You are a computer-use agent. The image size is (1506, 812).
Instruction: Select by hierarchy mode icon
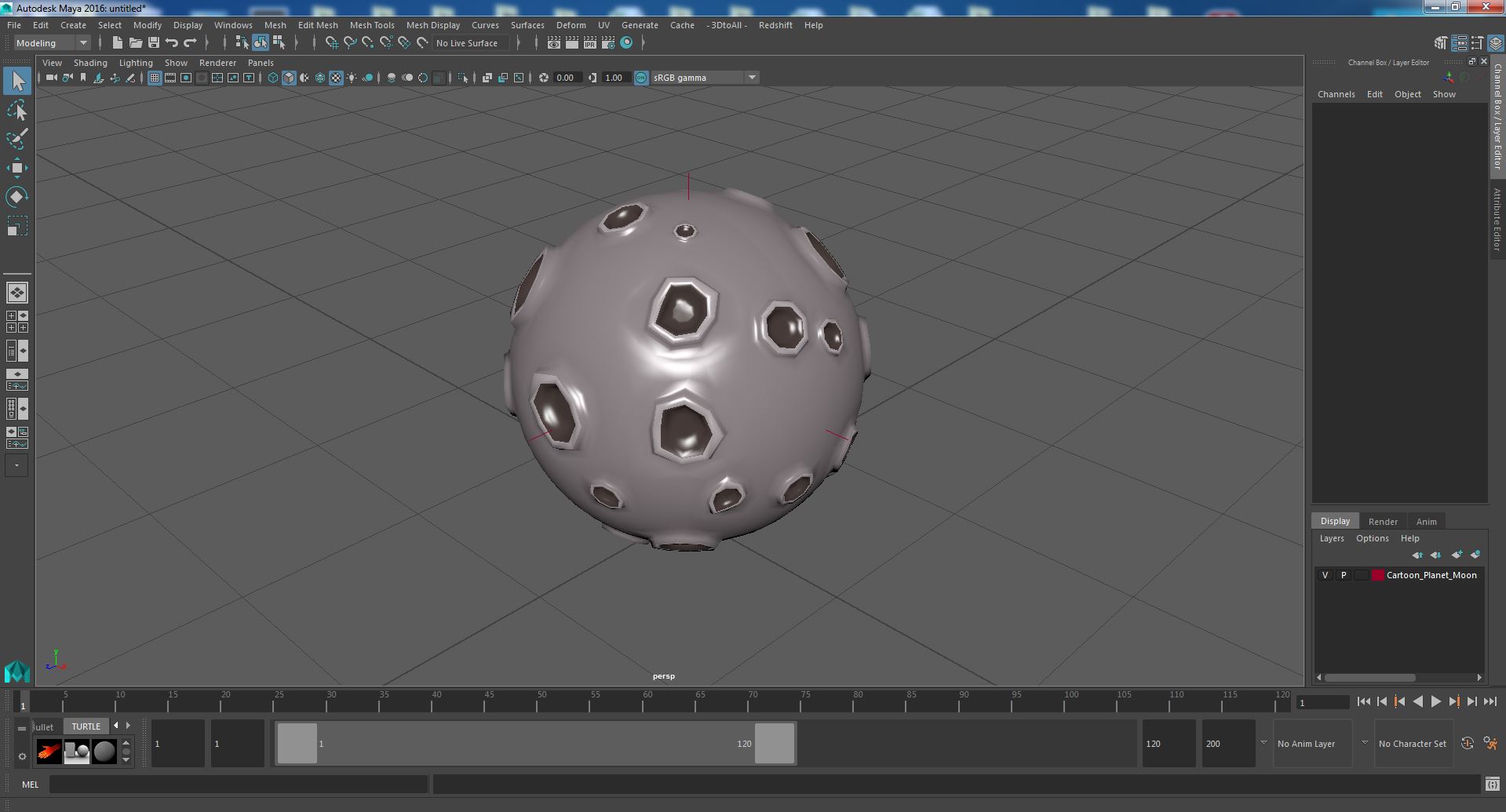(242, 43)
